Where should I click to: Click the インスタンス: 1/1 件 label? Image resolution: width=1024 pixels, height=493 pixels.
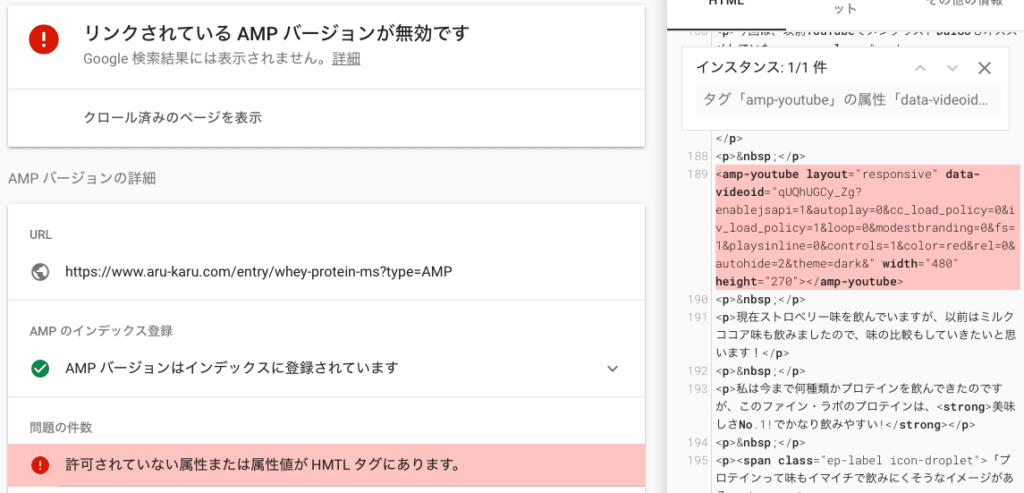[x=762, y=67]
